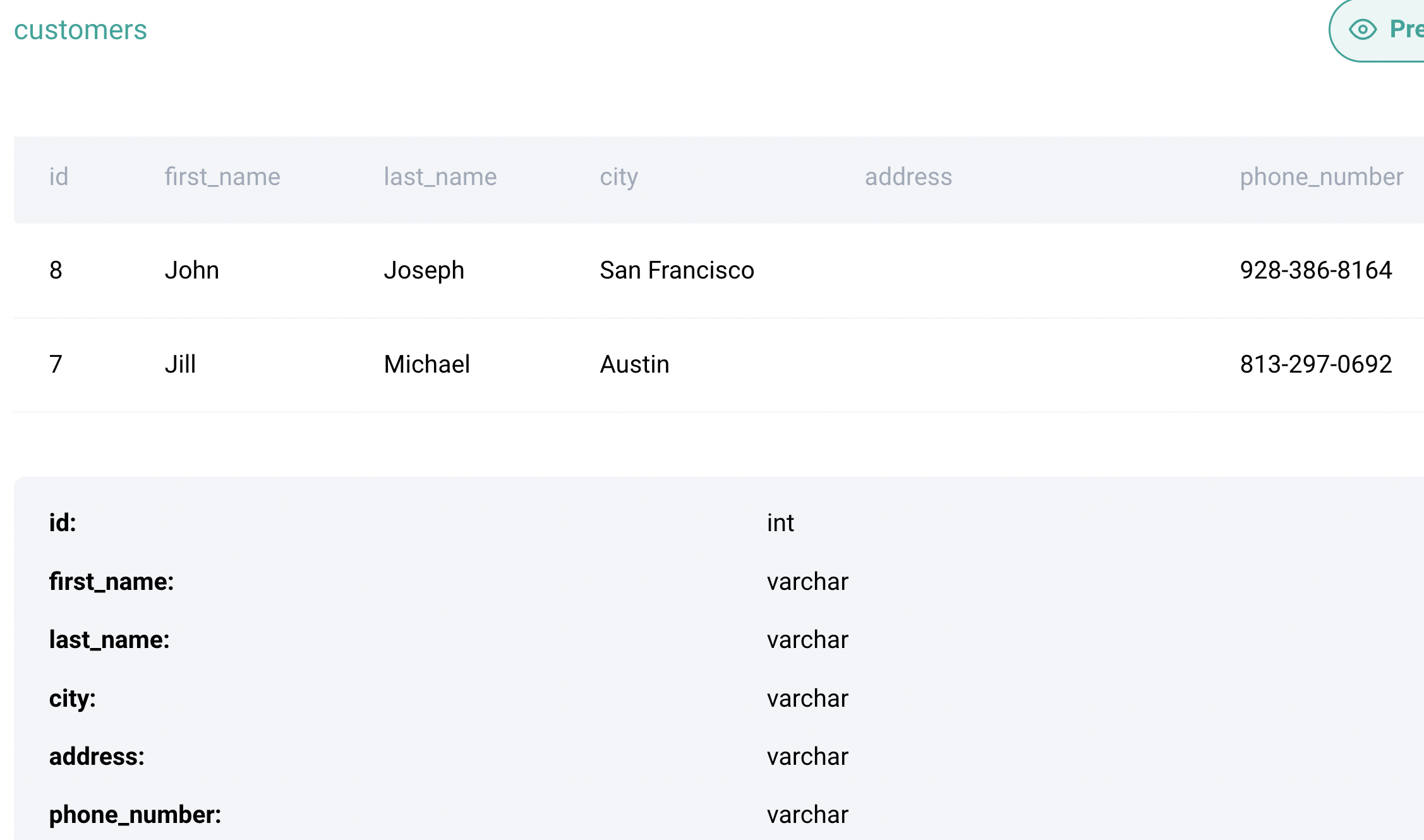Select the city column header
Viewport: 1424px width, 840px height.
pos(618,177)
